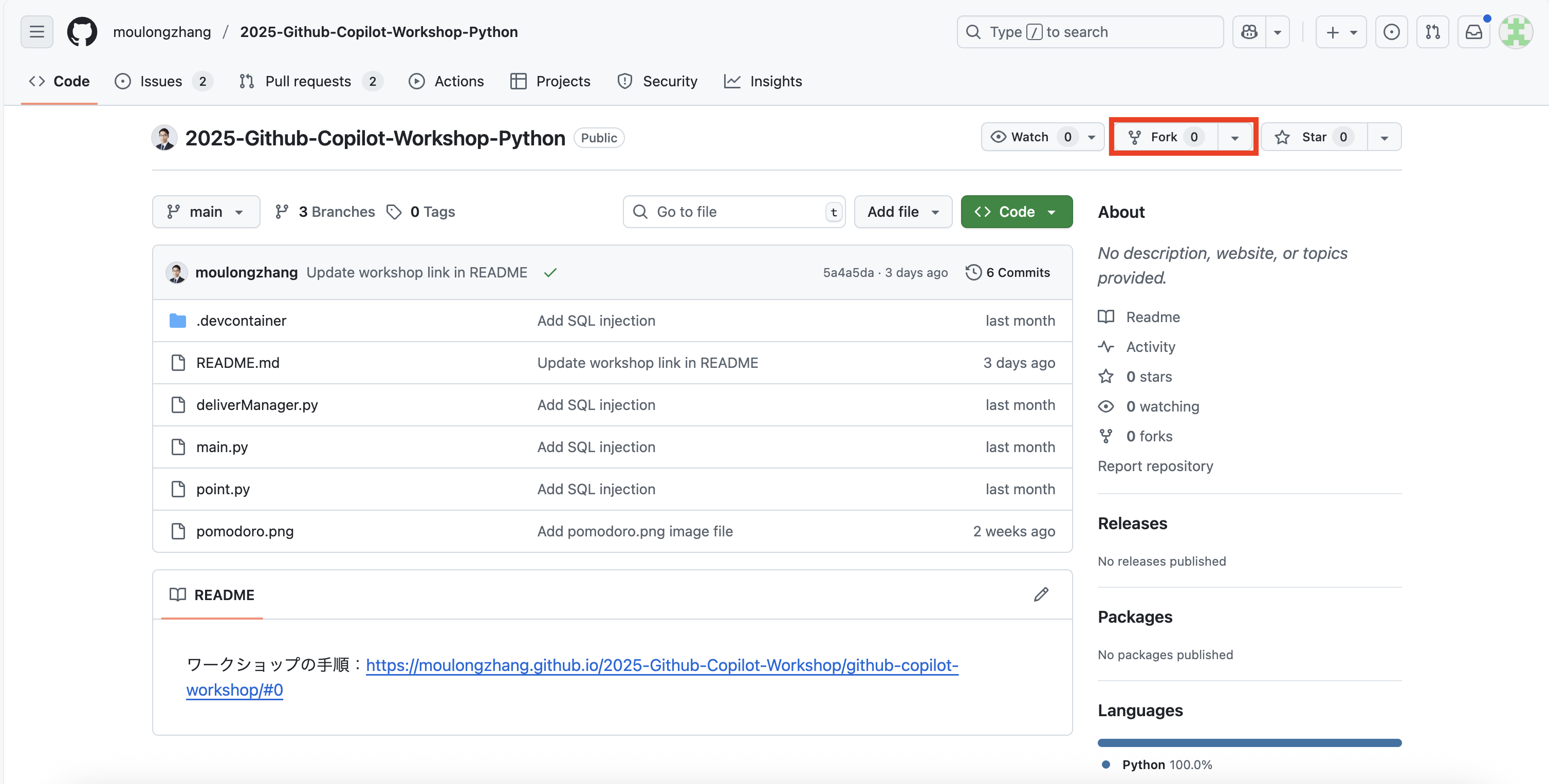Open the pull requests header icon

pyautogui.click(x=1433, y=32)
